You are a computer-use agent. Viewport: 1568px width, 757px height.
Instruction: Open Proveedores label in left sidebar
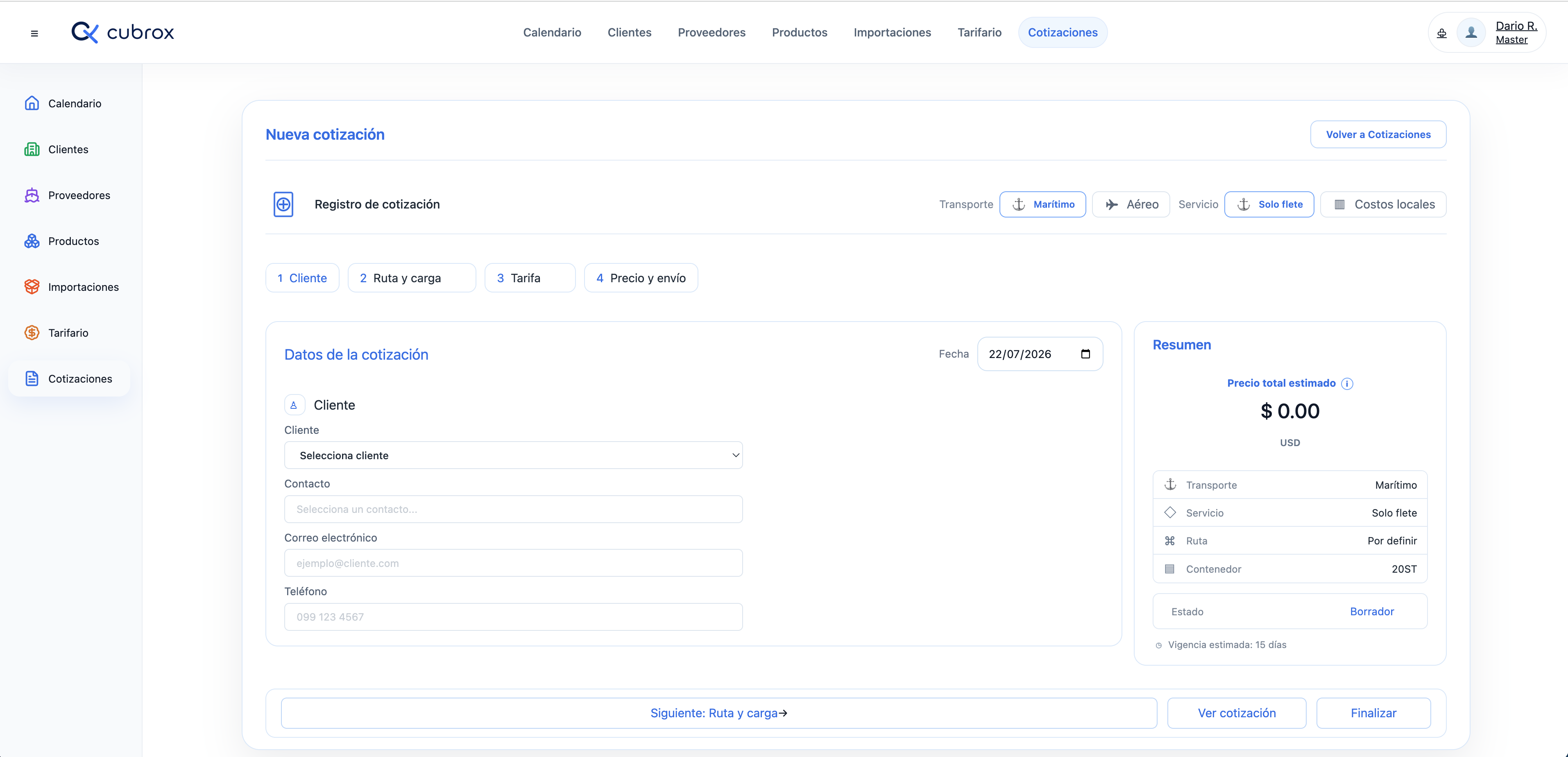click(79, 195)
